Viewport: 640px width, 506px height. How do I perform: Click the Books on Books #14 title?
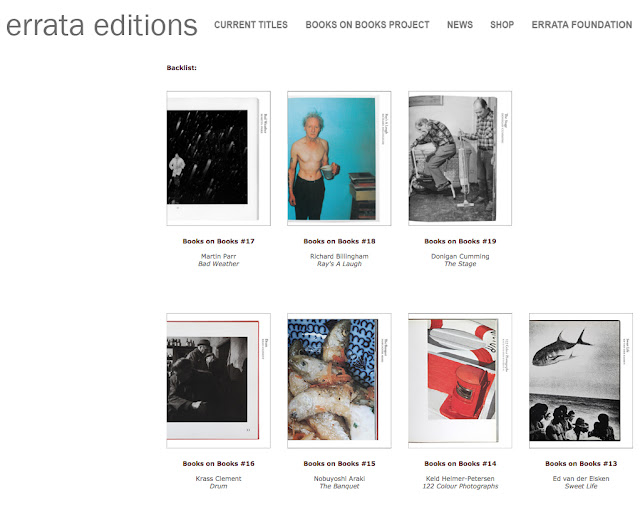(x=460, y=464)
